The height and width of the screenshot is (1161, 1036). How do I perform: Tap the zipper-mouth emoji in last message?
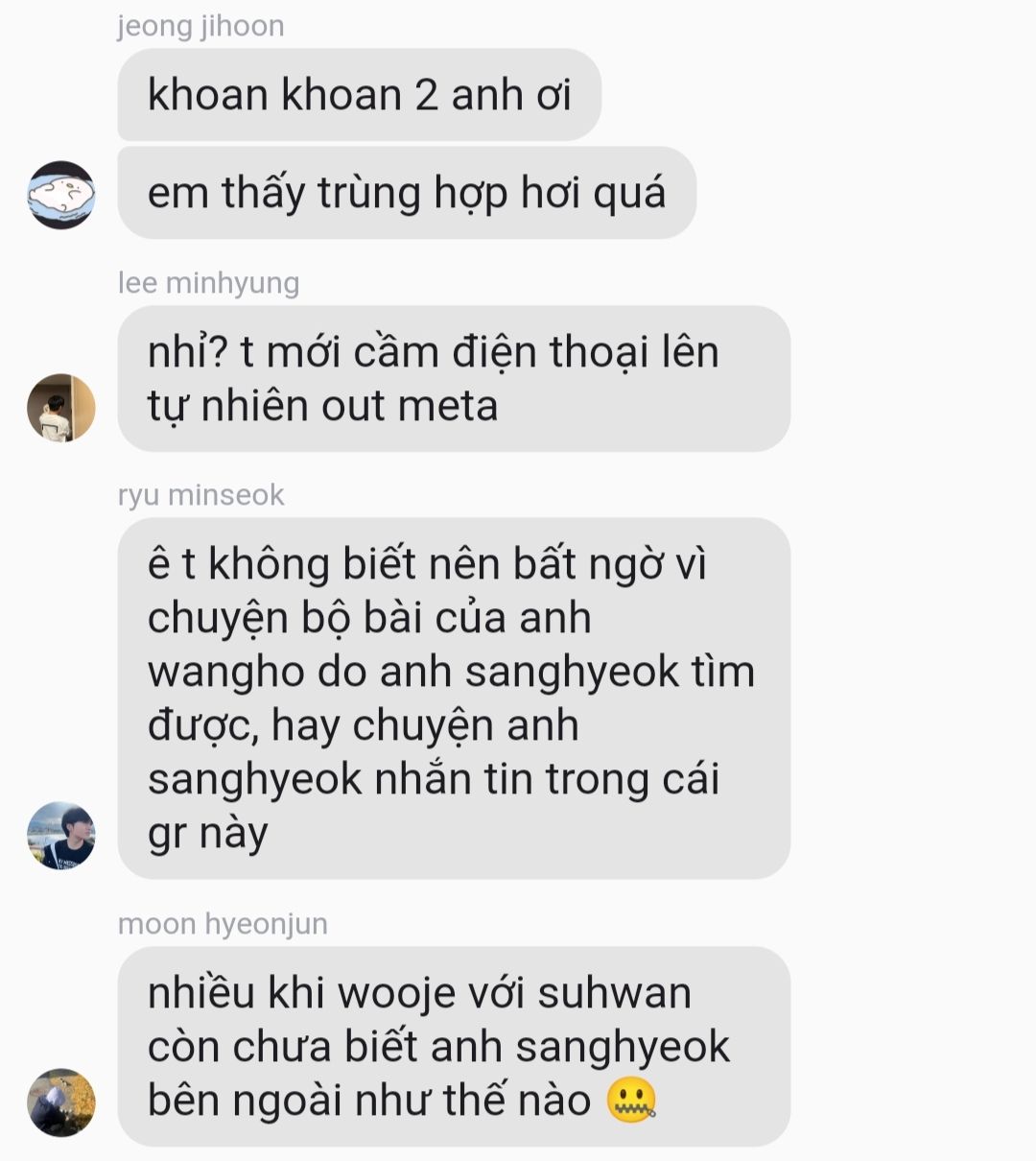tap(631, 1100)
